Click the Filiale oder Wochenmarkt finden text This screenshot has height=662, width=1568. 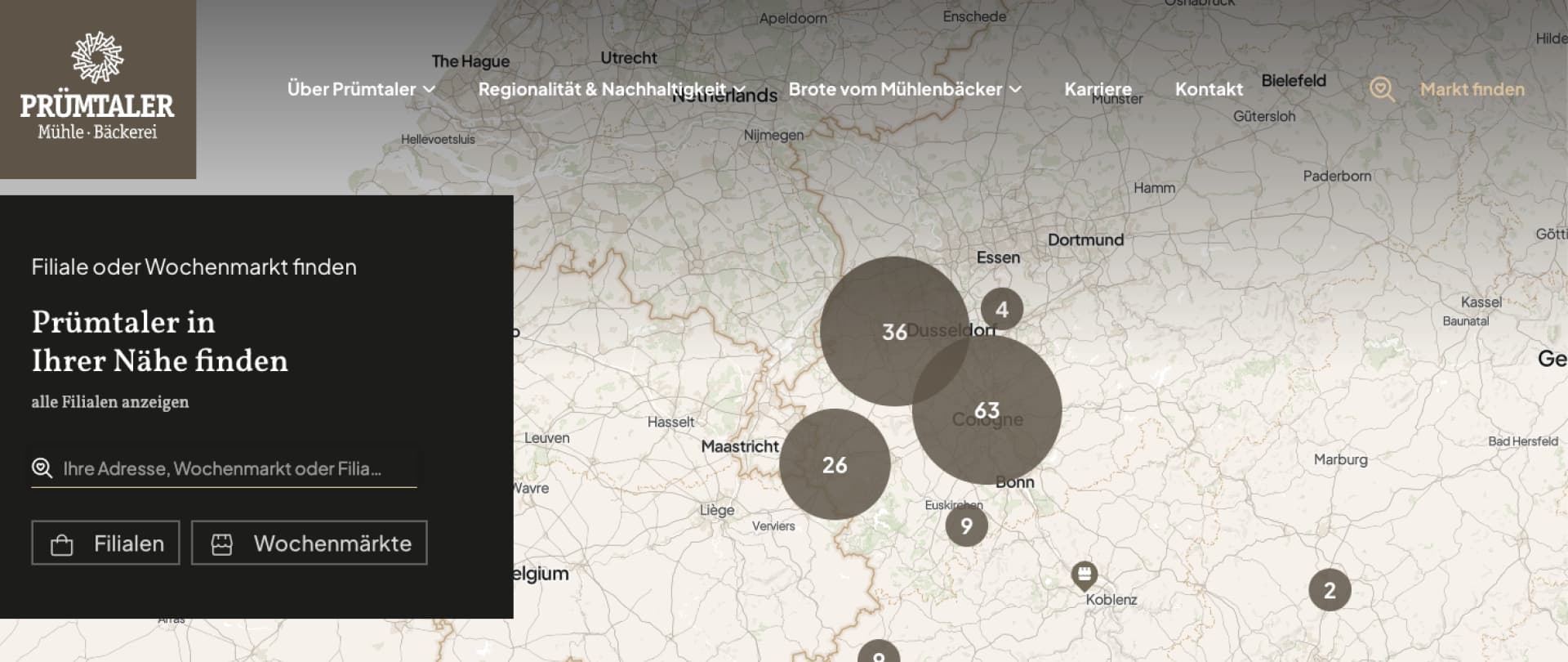[x=194, y=266]
